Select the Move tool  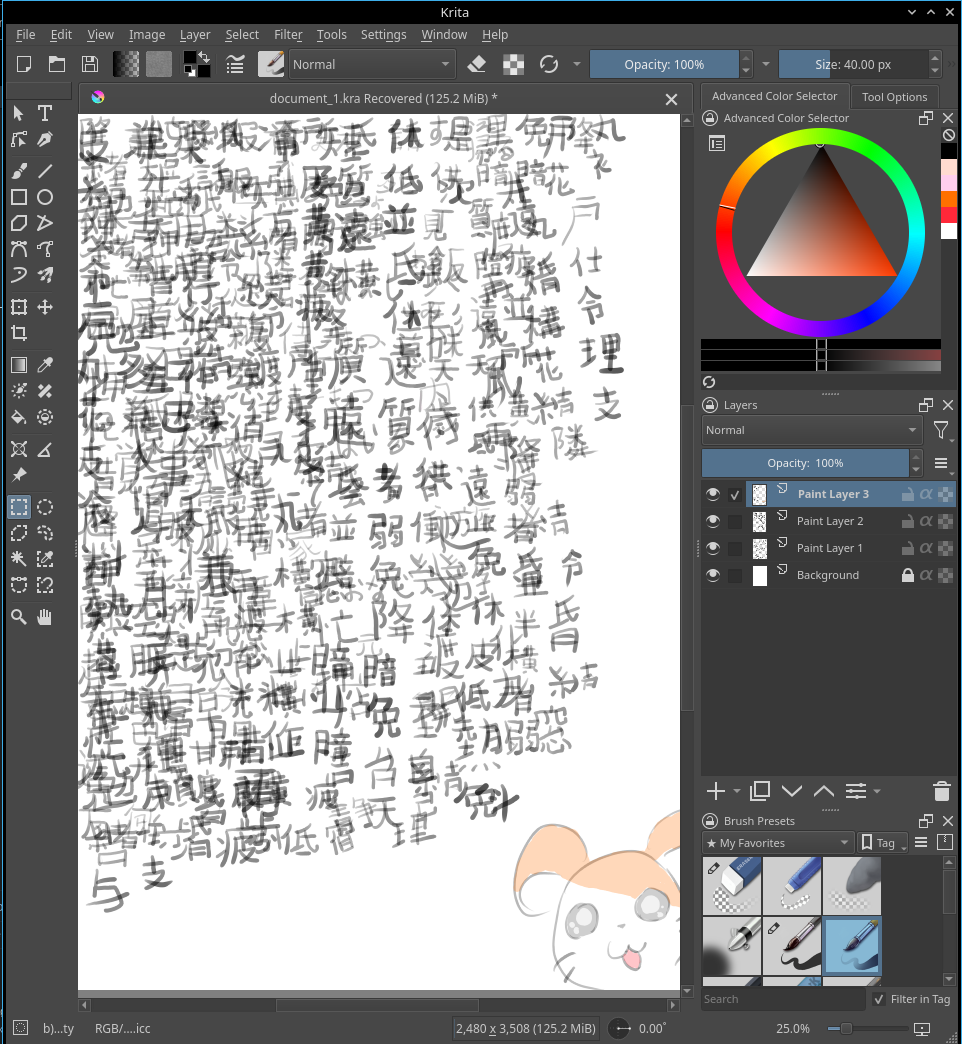pyautogui.click(x=45, y=307)
